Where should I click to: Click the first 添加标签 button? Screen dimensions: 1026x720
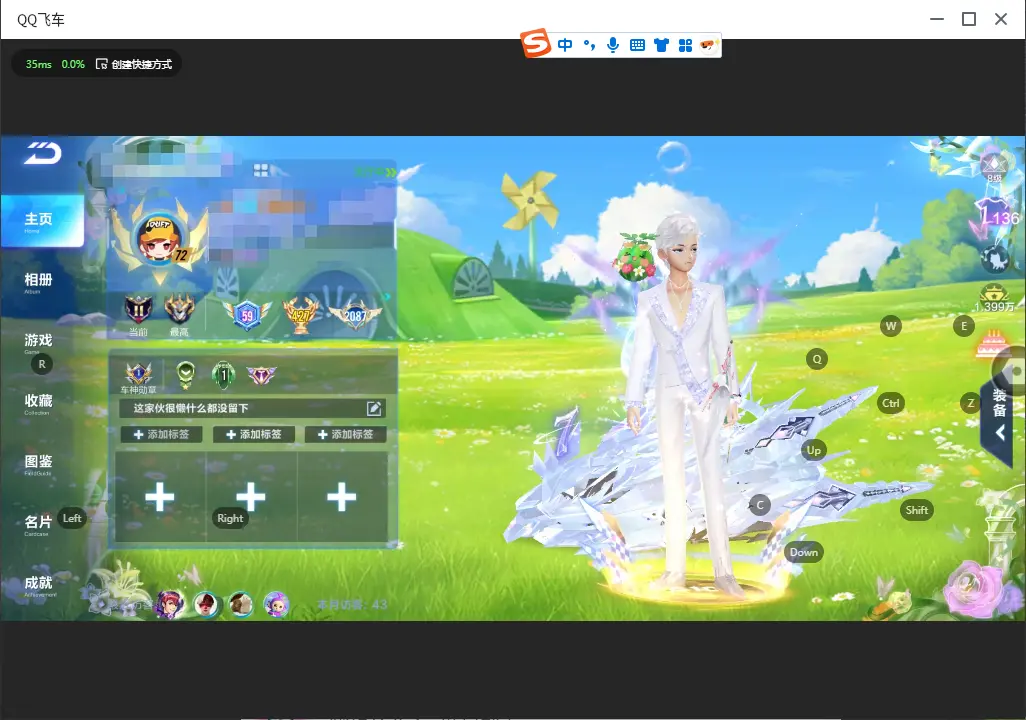point(161,434)
